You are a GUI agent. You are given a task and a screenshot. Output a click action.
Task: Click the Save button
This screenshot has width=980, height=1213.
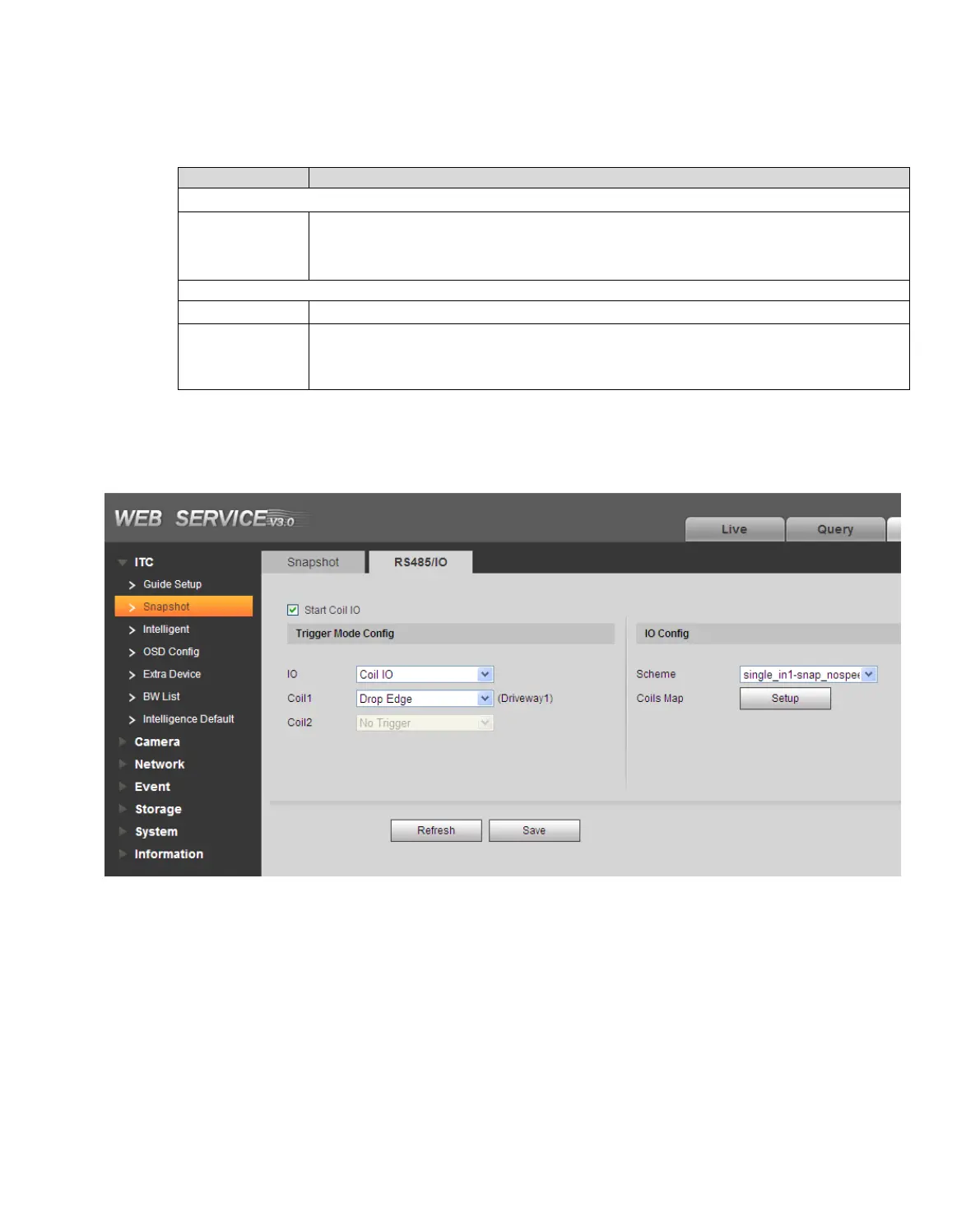tap(534, 830)
